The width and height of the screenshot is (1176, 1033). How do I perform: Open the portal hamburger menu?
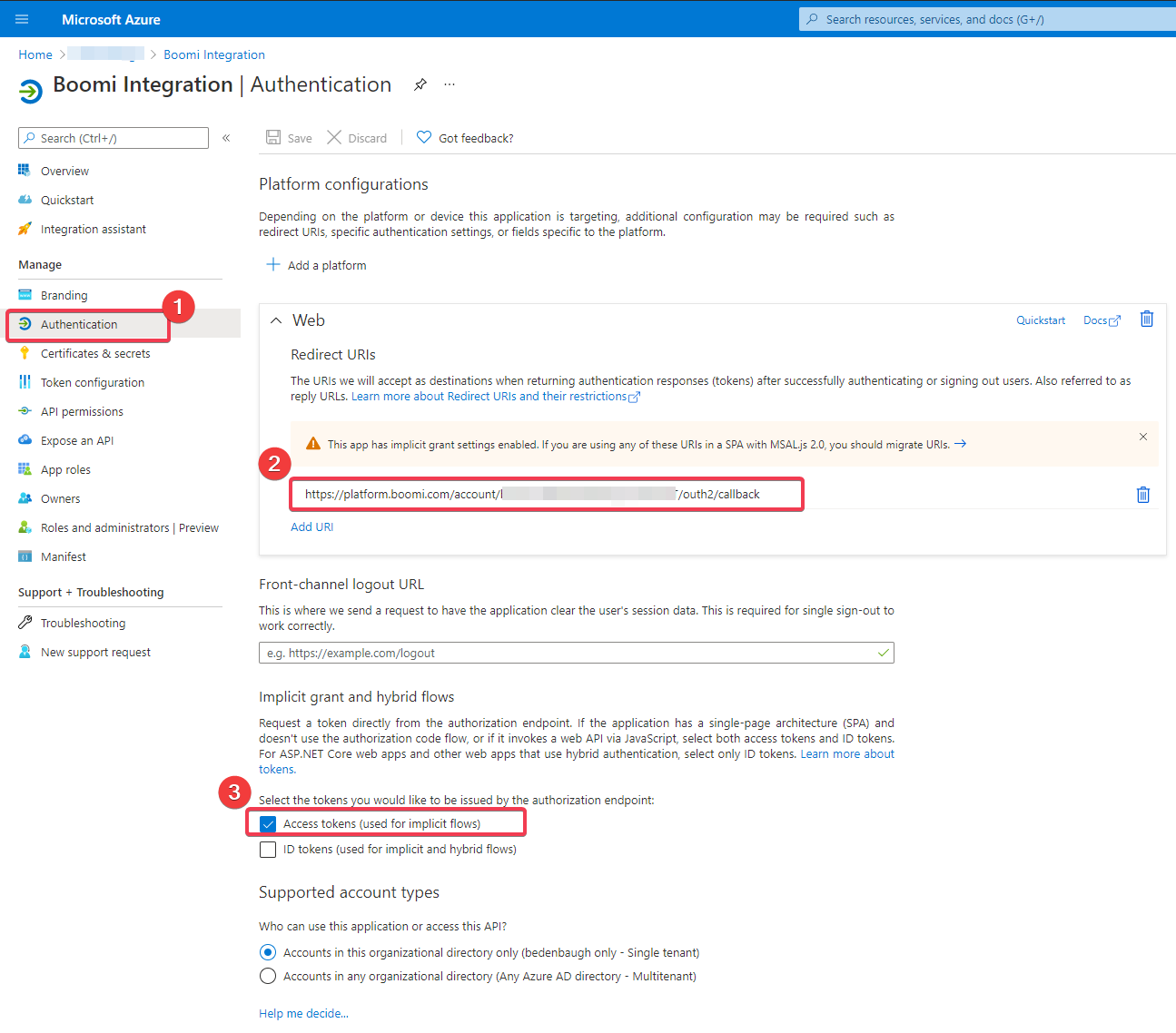22,18
